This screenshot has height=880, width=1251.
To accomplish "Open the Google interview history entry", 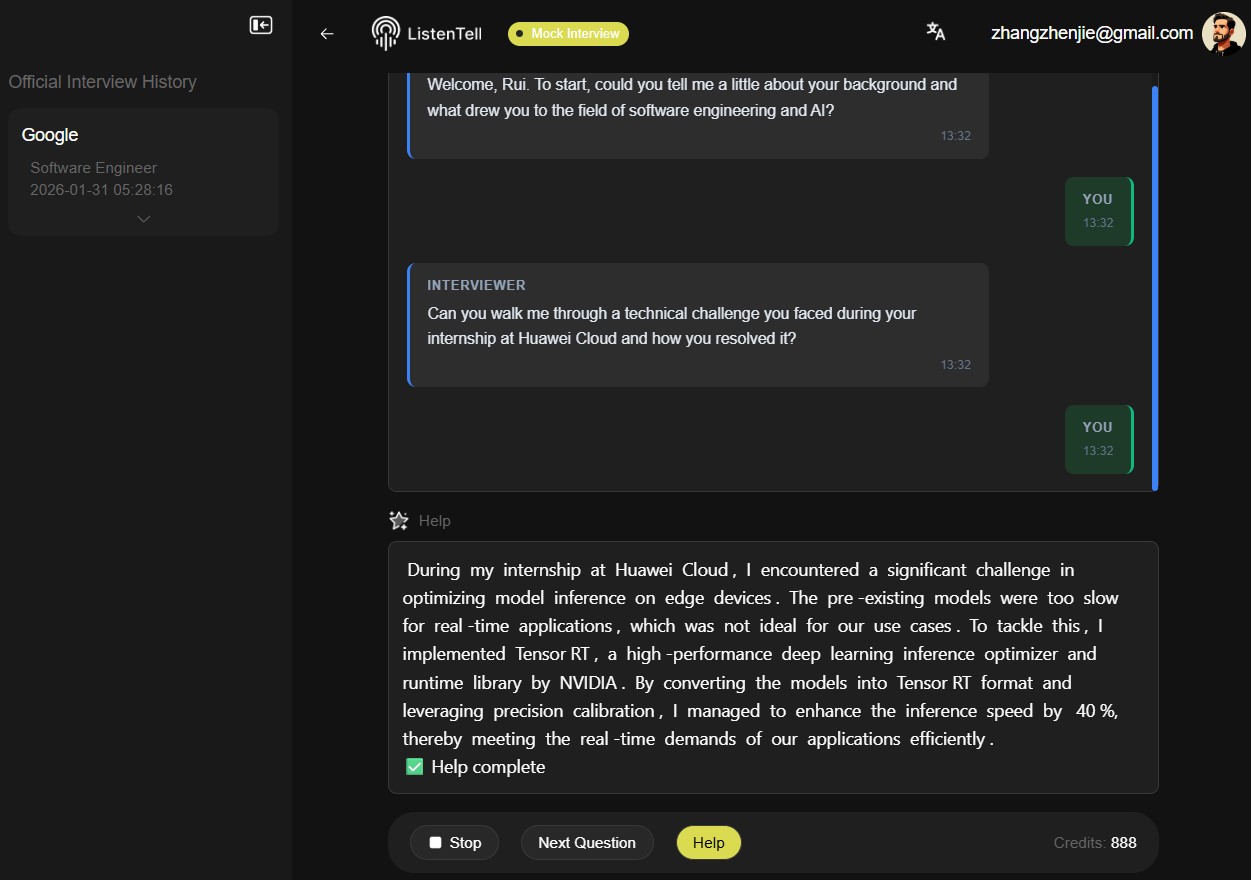I will pos(143,172).
